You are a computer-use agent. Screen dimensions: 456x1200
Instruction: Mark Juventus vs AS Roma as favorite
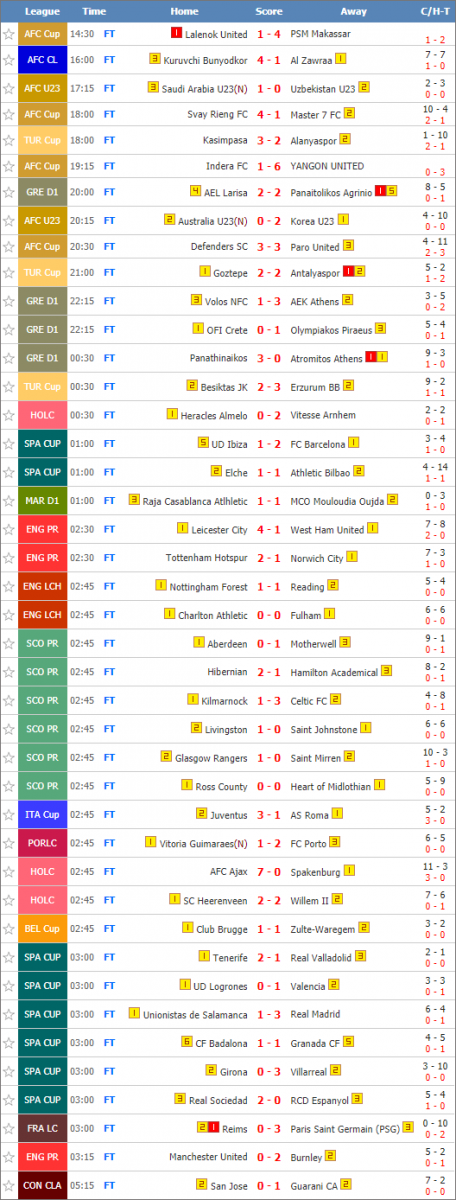pos(9,815)
